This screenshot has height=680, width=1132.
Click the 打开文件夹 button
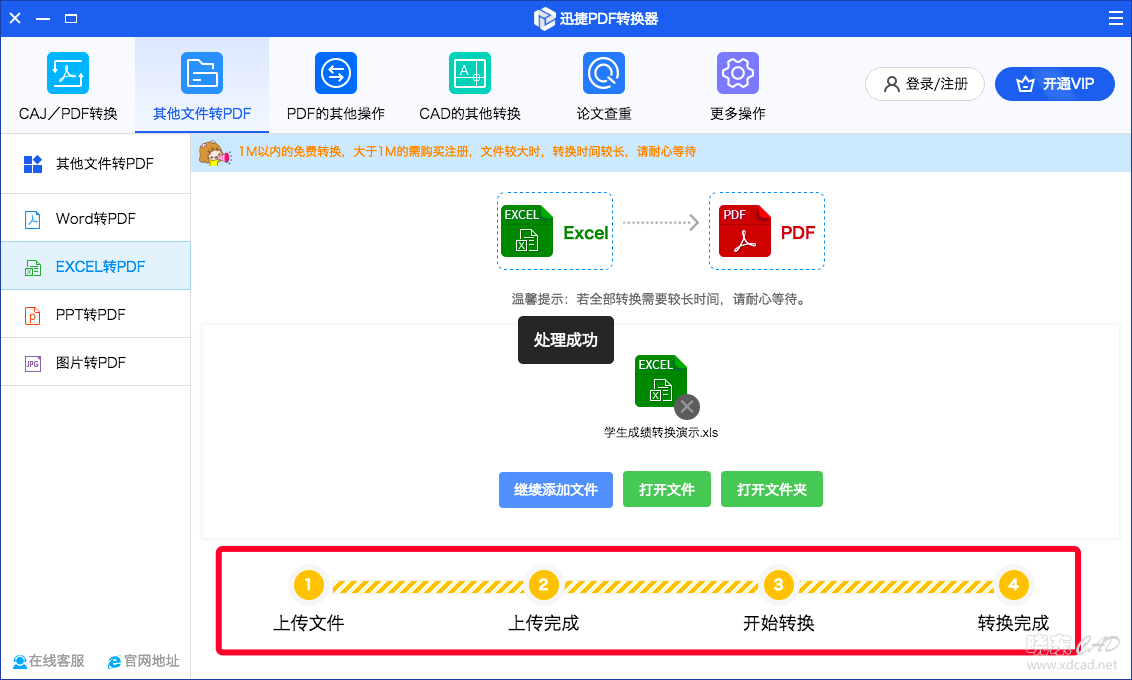click(772, 489)
